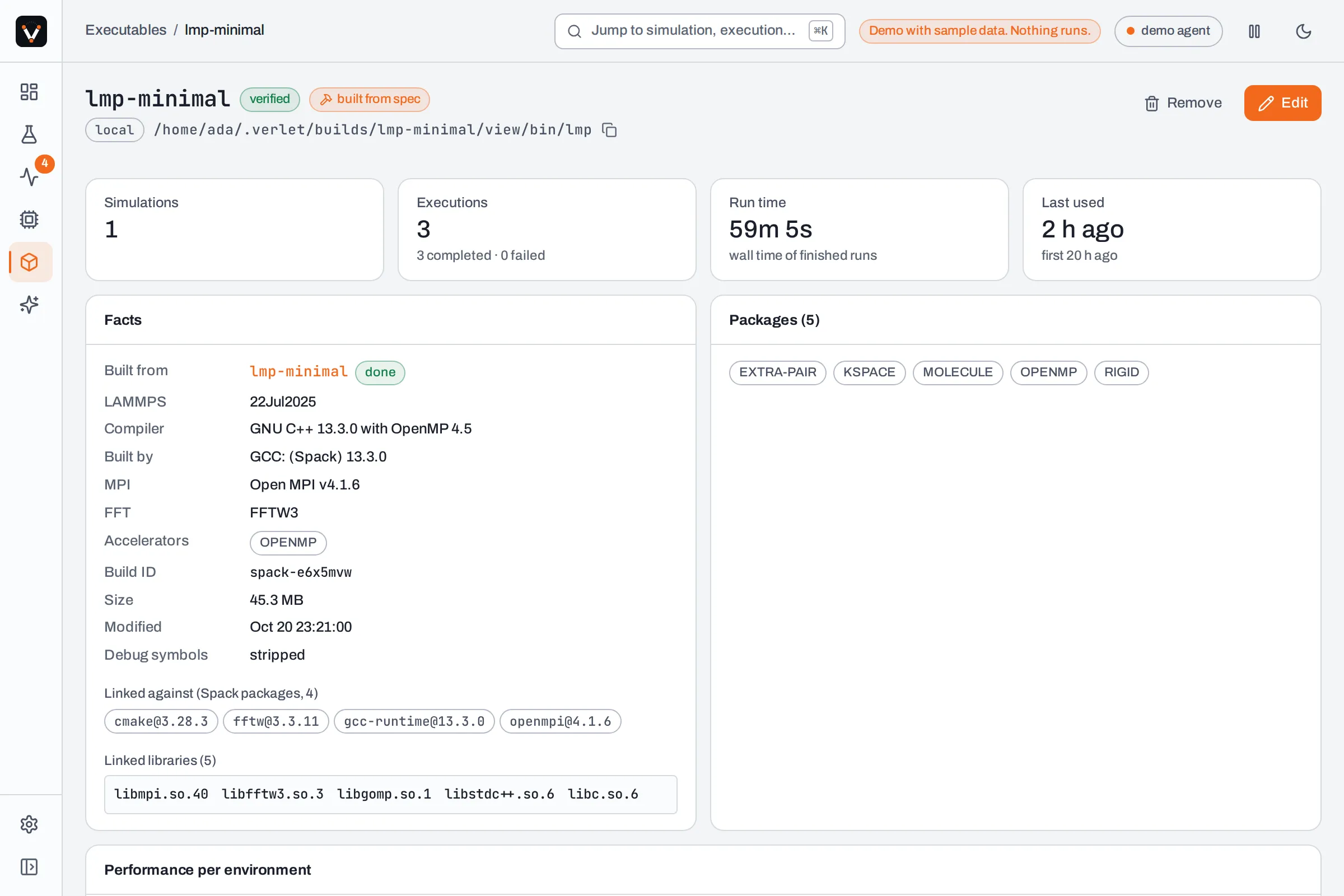This screenshot has height=896, width=1344.
Task: Click the Executions stat card
Action: pos(547,230)
